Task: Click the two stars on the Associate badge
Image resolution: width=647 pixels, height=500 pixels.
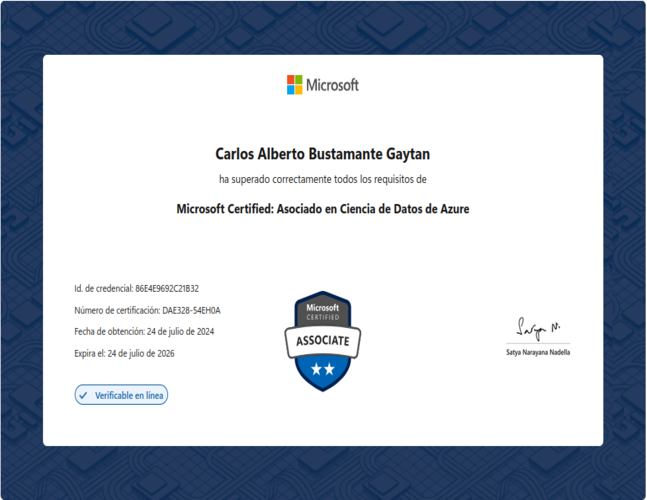Action: [x=323, y=369]
